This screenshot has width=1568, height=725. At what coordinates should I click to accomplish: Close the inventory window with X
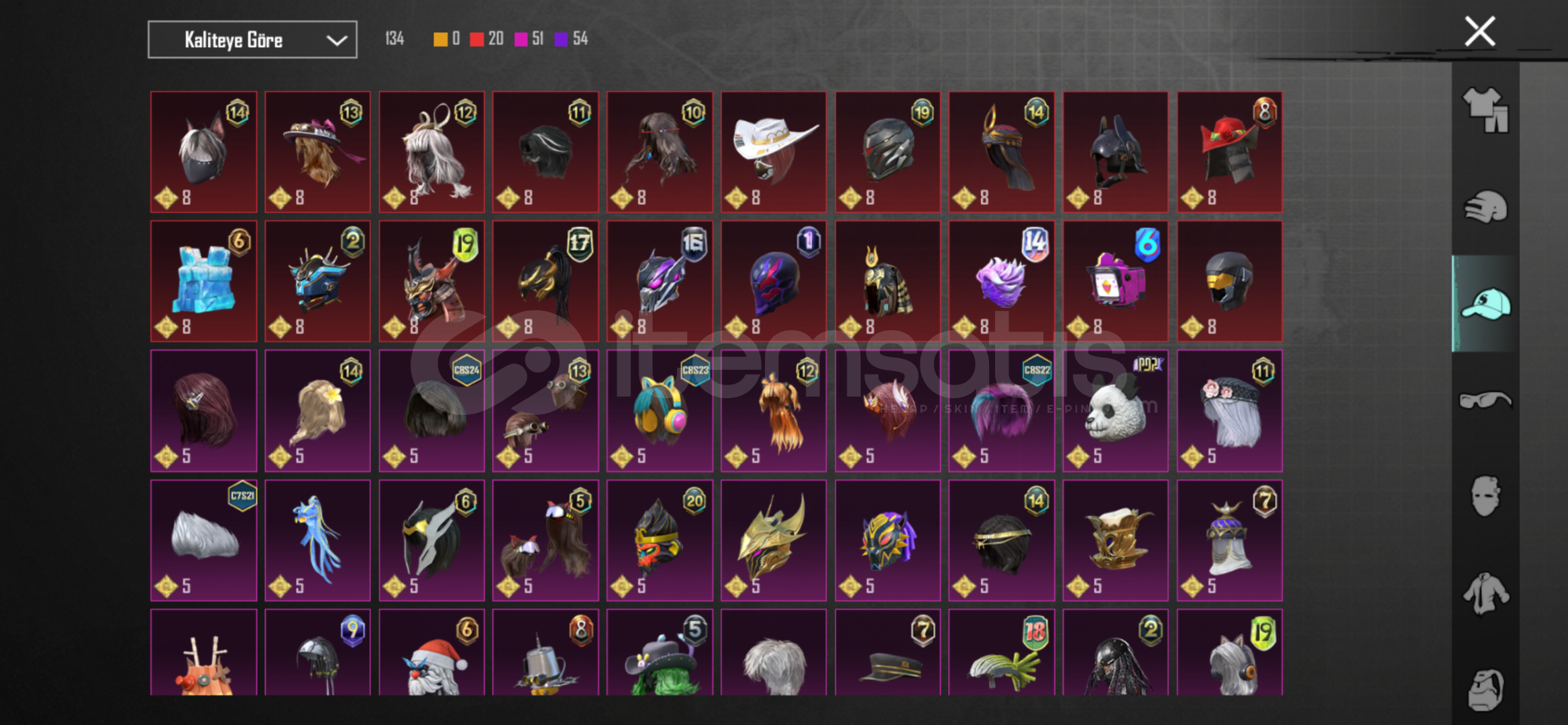1479,32
